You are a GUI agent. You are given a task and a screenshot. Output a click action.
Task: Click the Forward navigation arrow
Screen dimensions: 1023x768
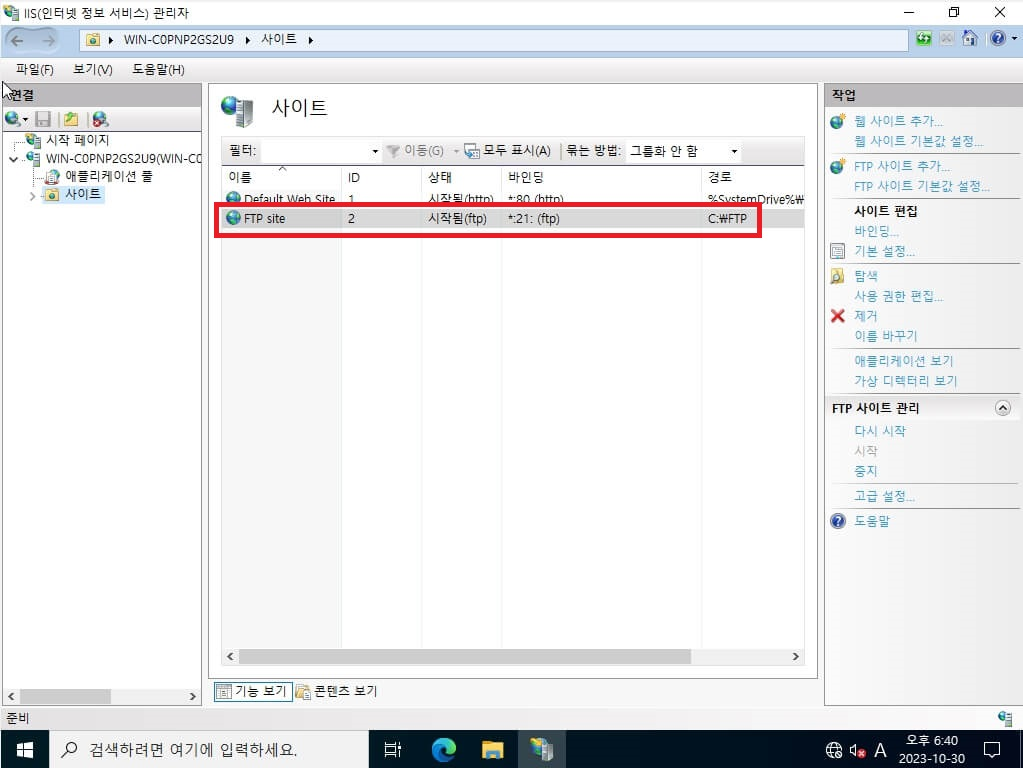(48, 40)
